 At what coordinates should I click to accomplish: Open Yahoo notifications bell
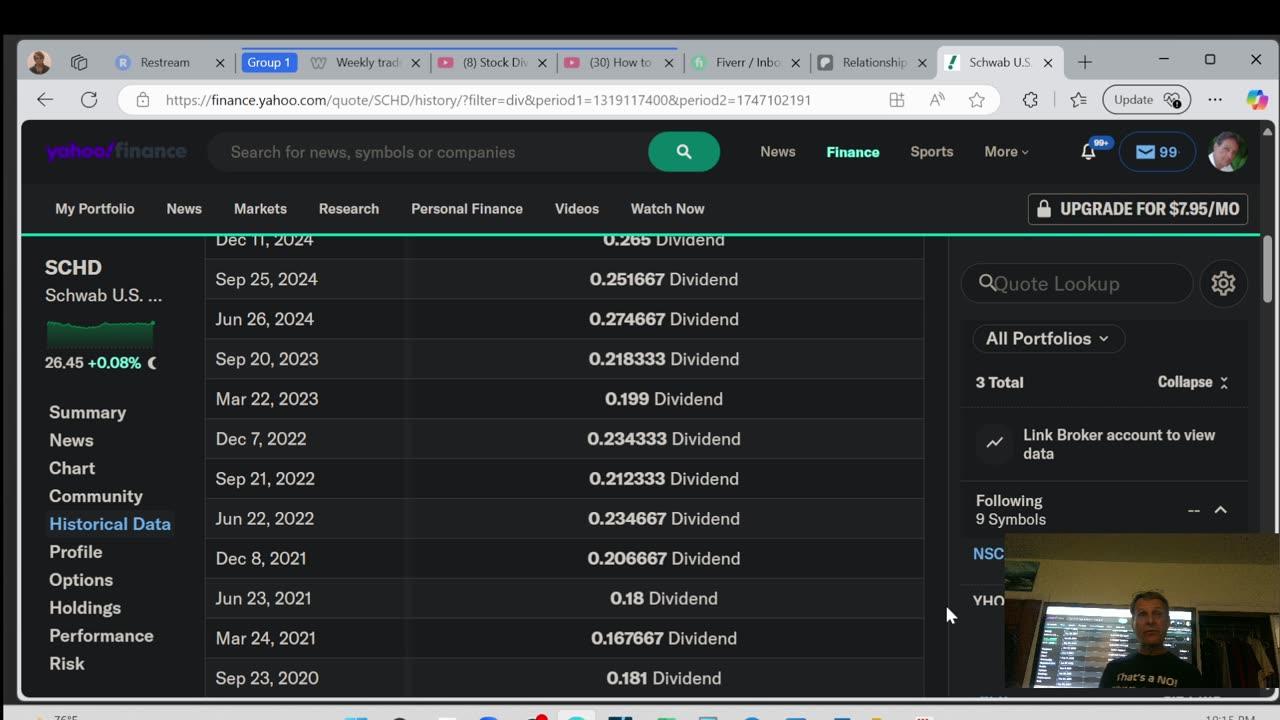pyautogui.click(x=1088, y=152)
